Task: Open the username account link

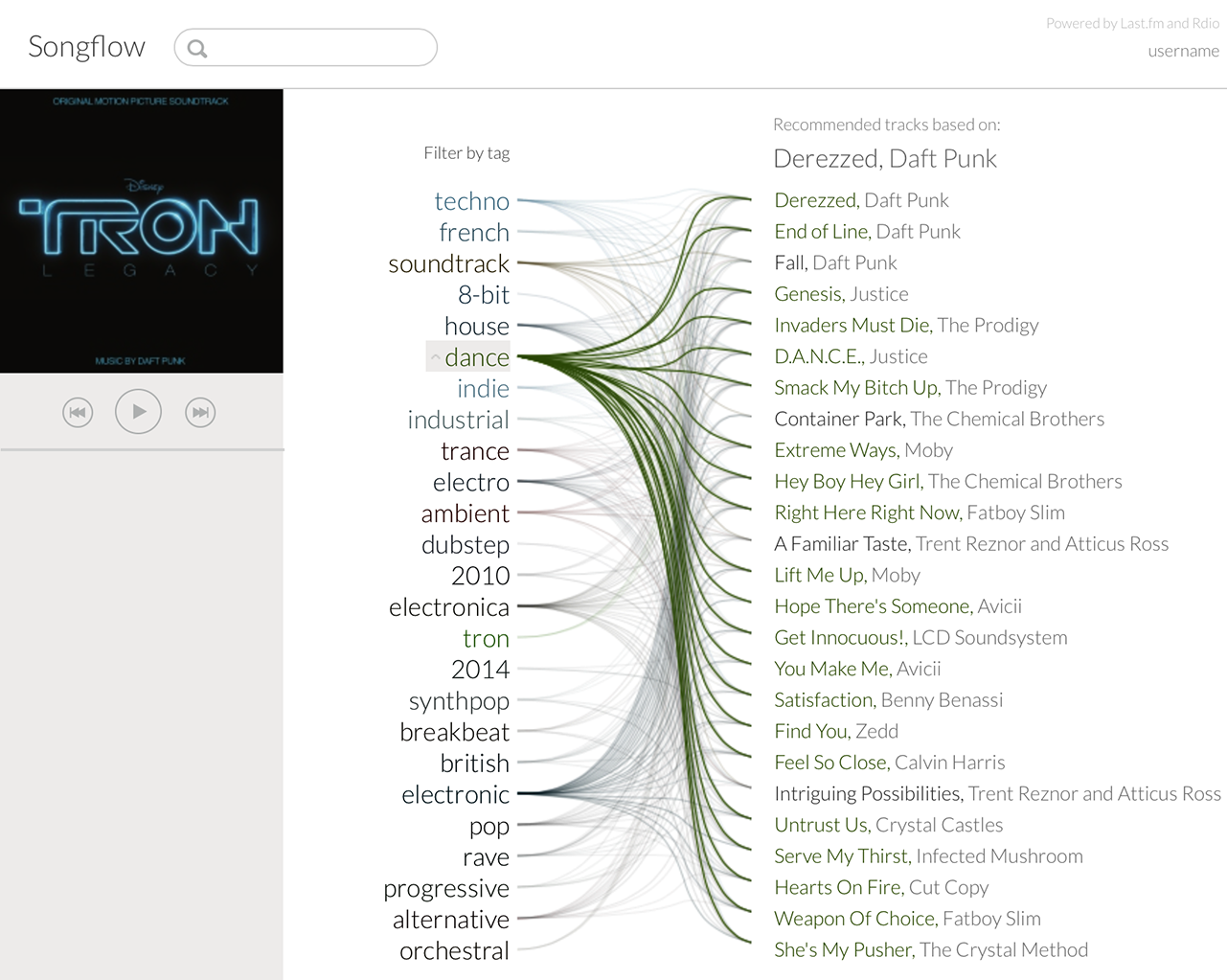Action: [1183, 51]
